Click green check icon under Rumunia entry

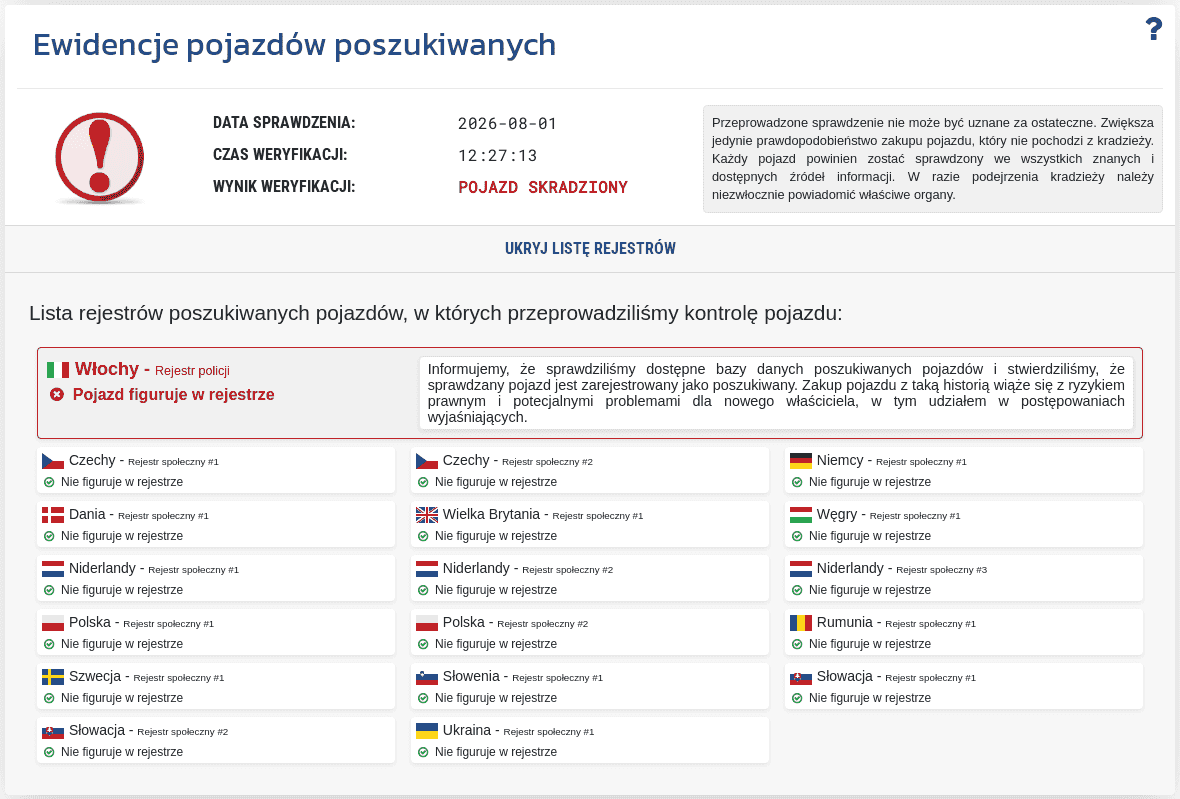point(797,645)
